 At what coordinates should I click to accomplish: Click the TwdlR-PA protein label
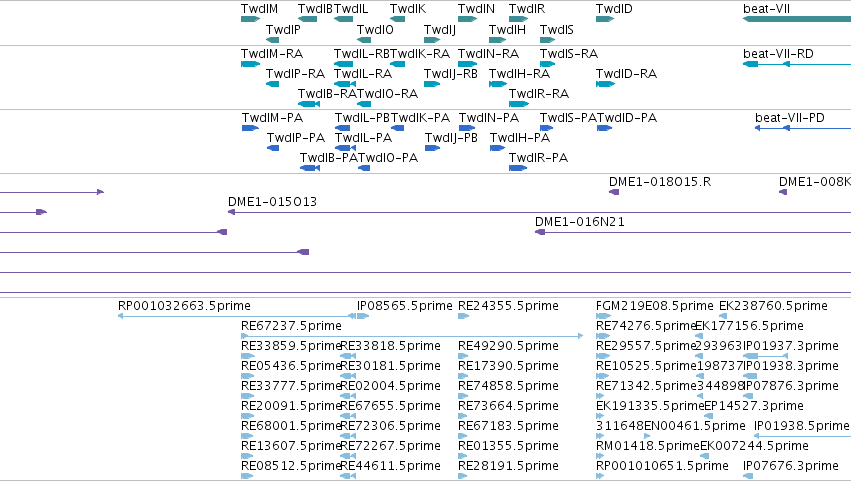click(x=538, y=158)
